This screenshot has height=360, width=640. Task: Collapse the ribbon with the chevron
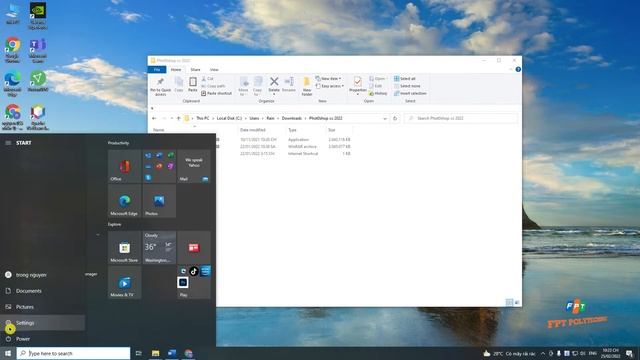point(511,69)
